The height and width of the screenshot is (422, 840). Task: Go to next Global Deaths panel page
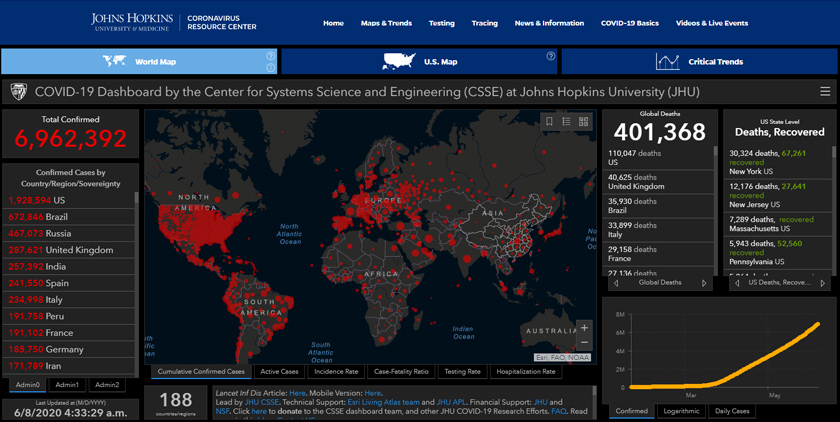704,283
